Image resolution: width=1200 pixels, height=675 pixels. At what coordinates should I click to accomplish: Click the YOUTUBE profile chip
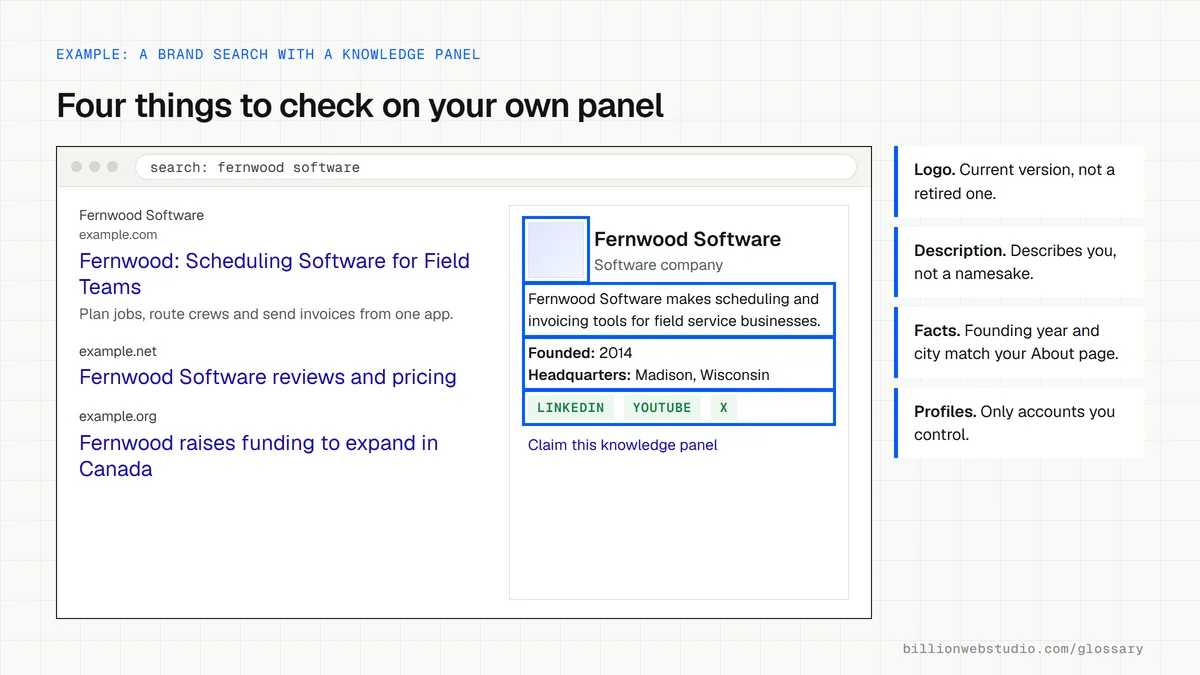click(662, 408)
